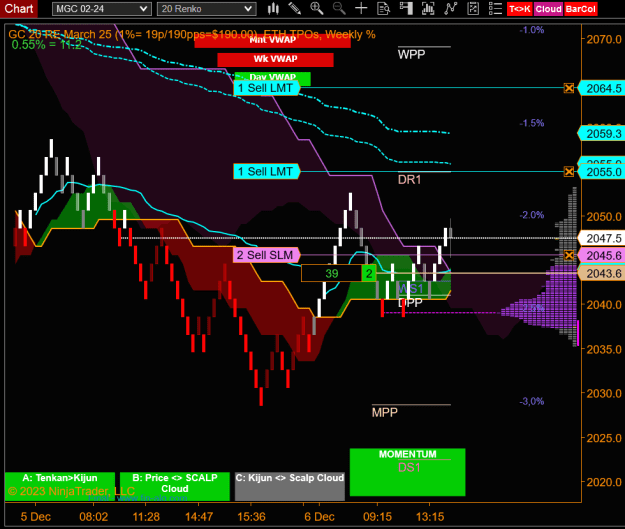Click the DR1 pivot label
625x529 pixels.
point(409,180)
